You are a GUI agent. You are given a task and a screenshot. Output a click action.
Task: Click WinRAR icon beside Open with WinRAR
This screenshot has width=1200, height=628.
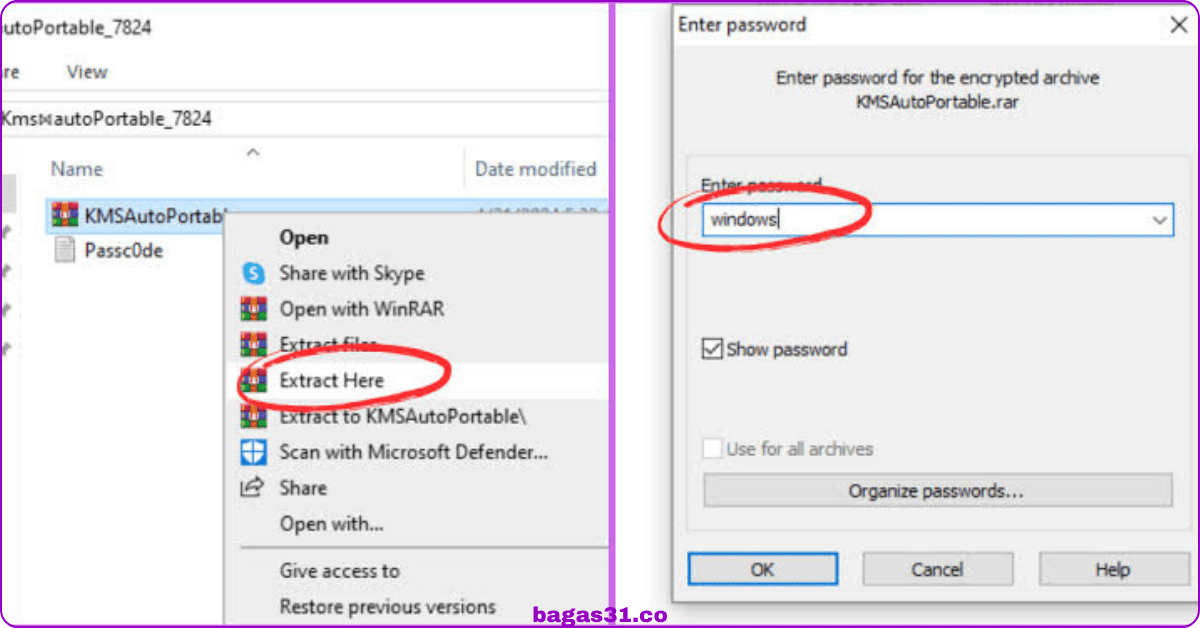point(255,309)
